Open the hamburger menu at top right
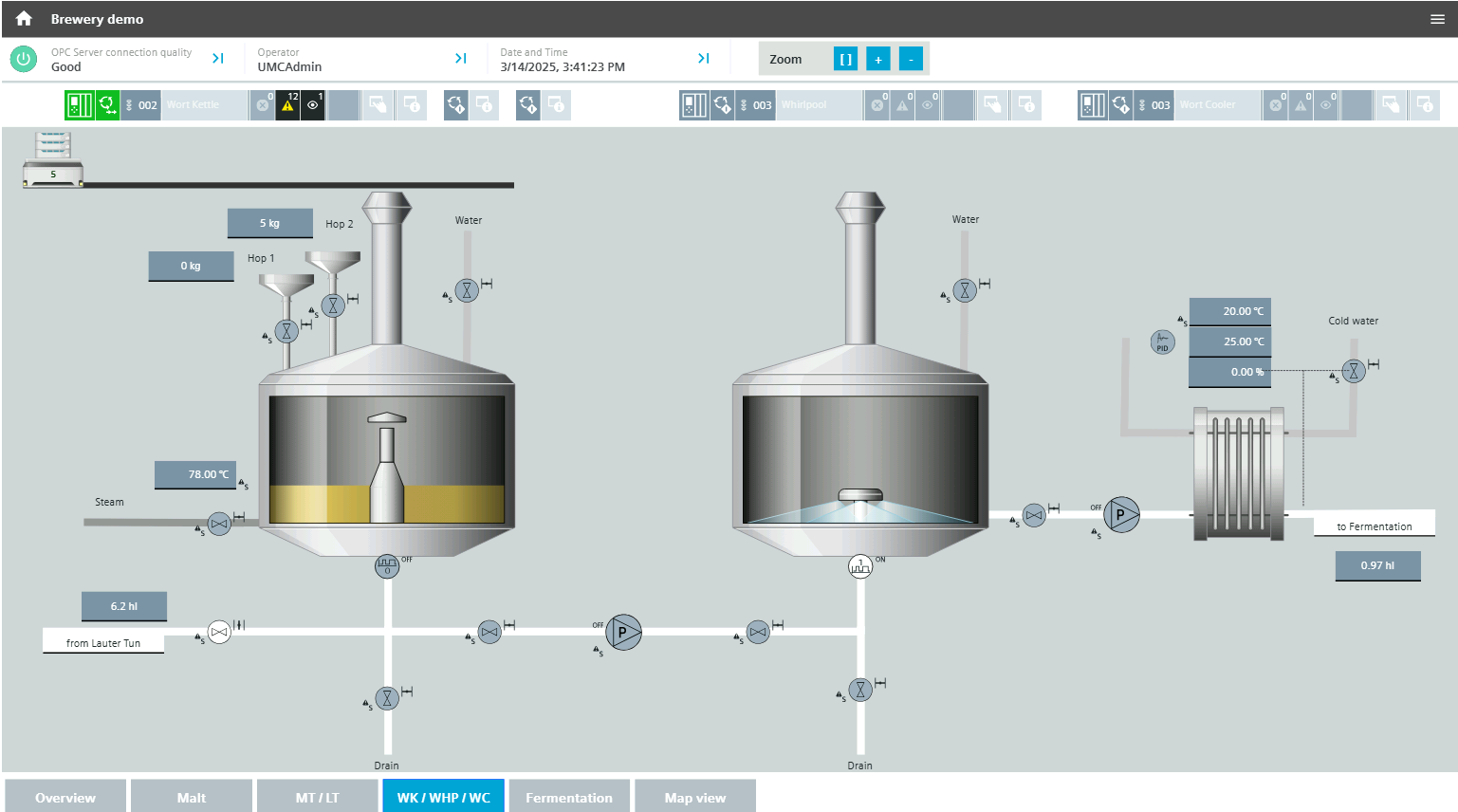Image resolution: width=1458 pixels, height=812 pixels. 1437,19
